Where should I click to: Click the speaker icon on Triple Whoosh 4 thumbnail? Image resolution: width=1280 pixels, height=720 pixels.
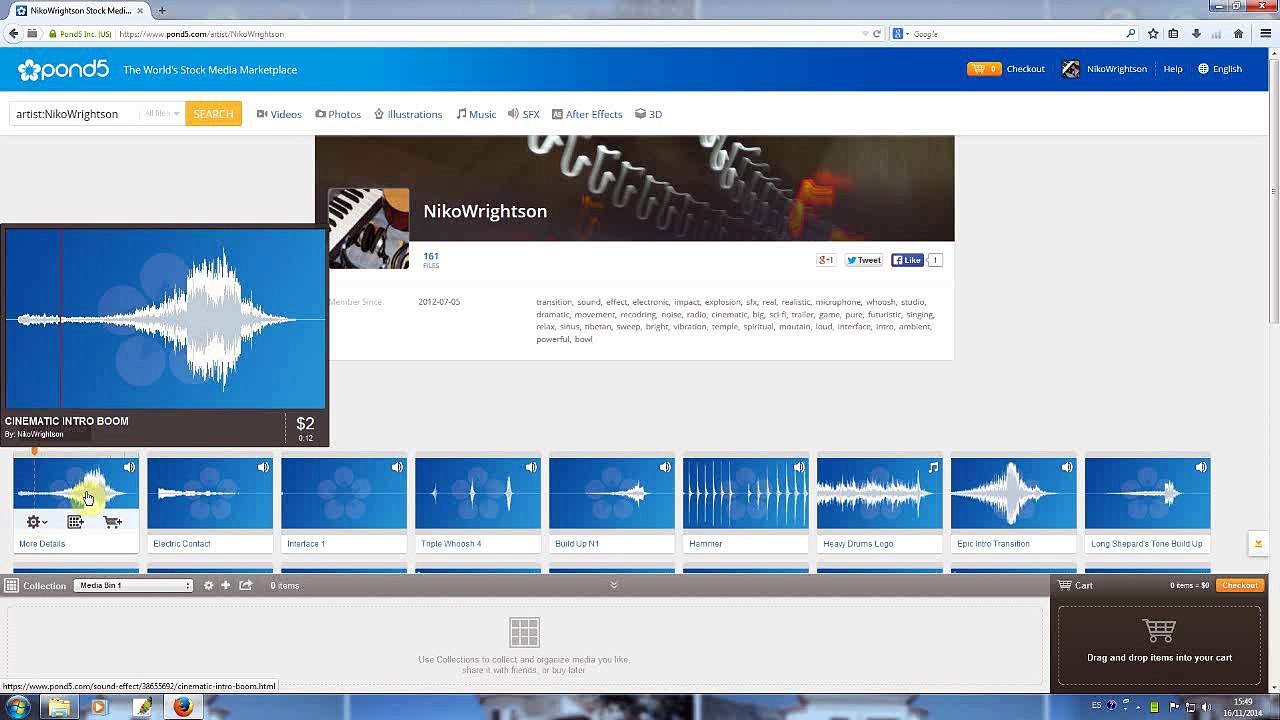pos(531,467)
